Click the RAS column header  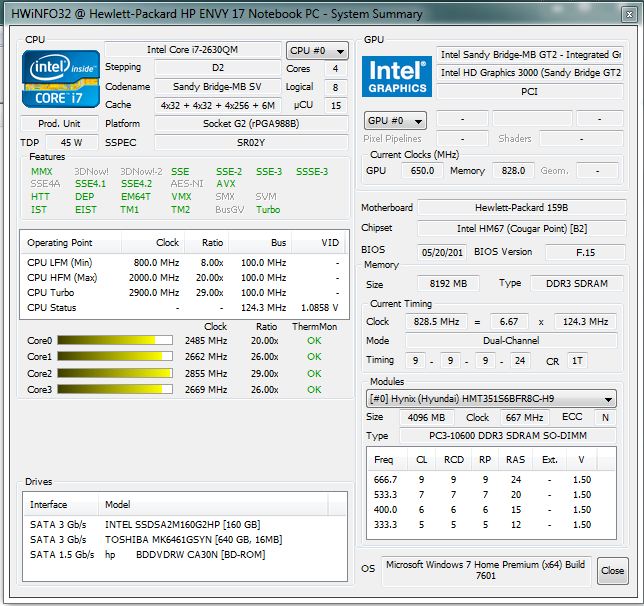(x=515, y=459)
